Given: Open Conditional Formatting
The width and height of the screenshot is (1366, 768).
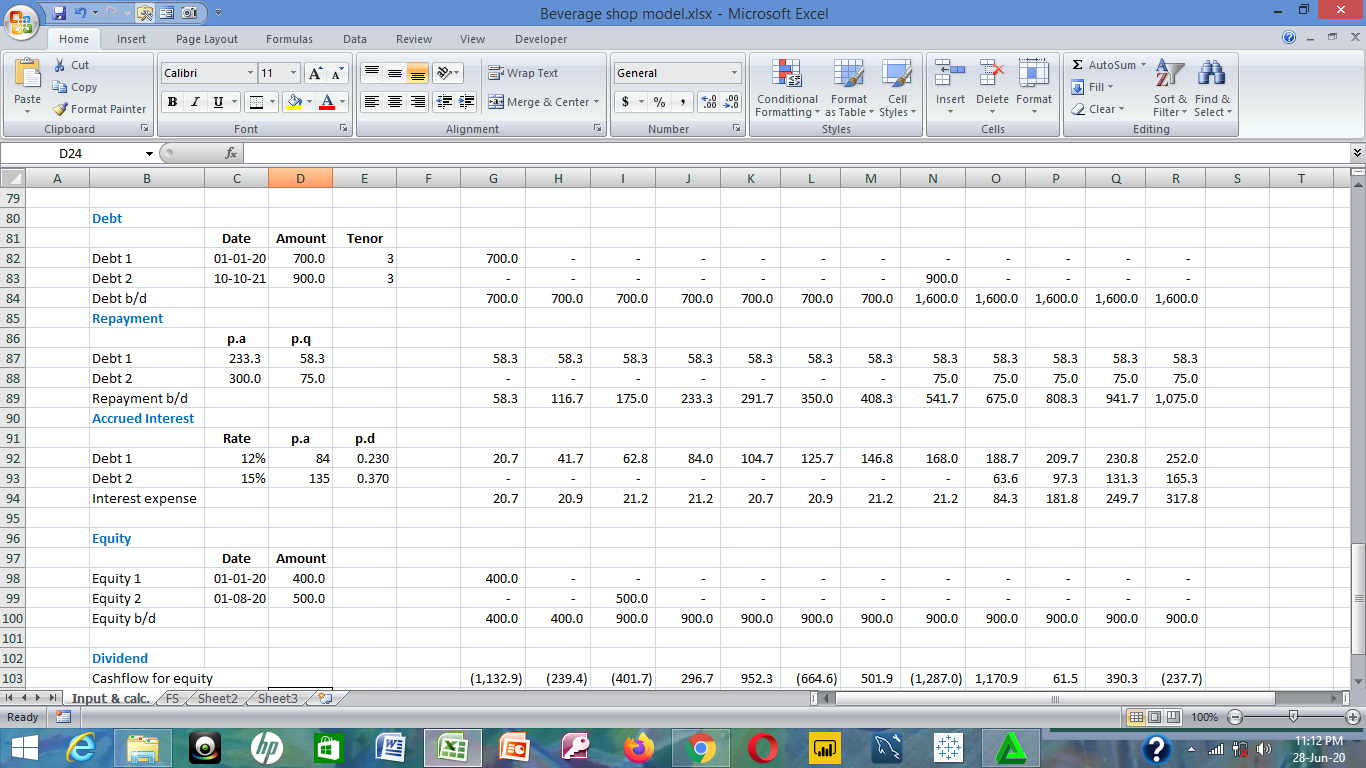Looking at the screenshot, I should coord(786,90).
